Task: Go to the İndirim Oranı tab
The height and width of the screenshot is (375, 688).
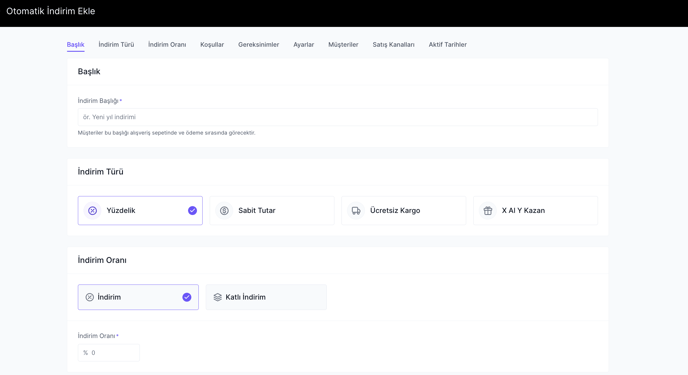Action: point(167,44)
